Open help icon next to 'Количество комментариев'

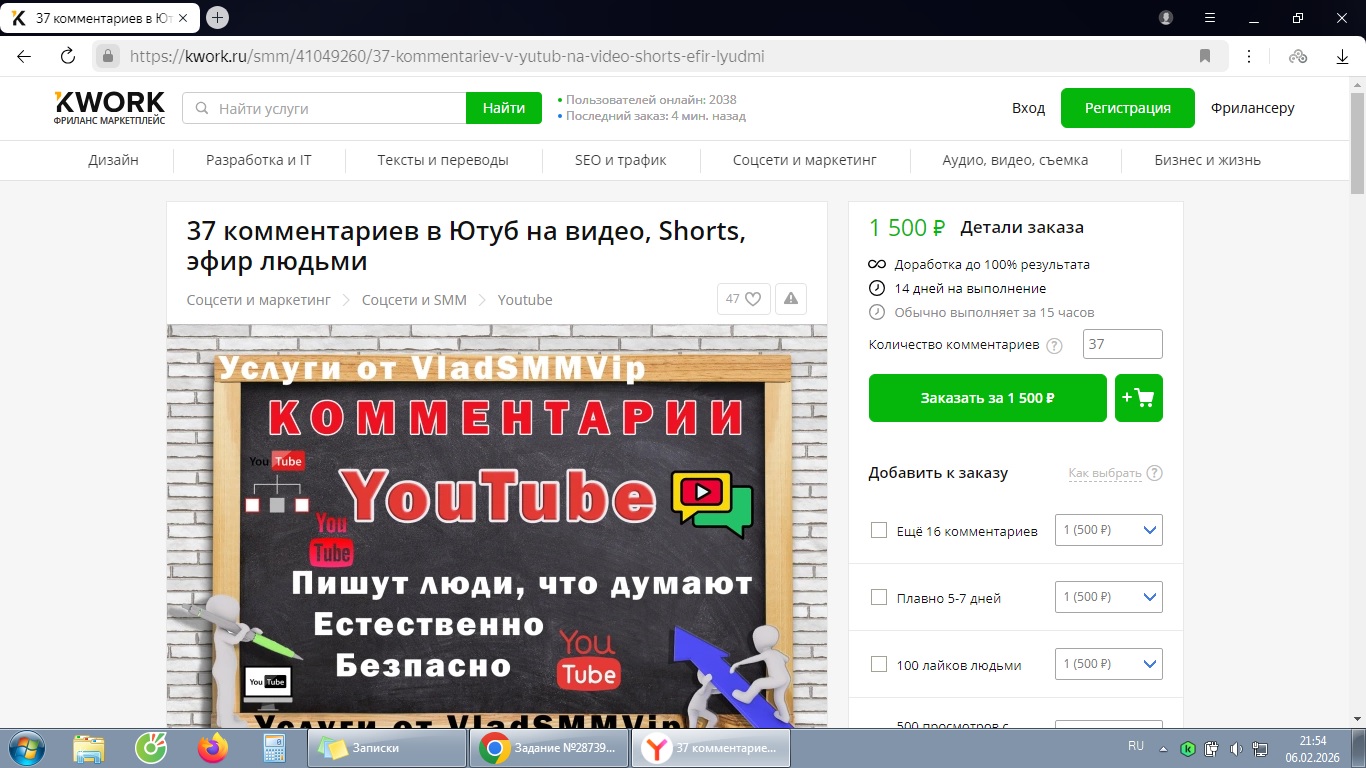(1054, 346)
